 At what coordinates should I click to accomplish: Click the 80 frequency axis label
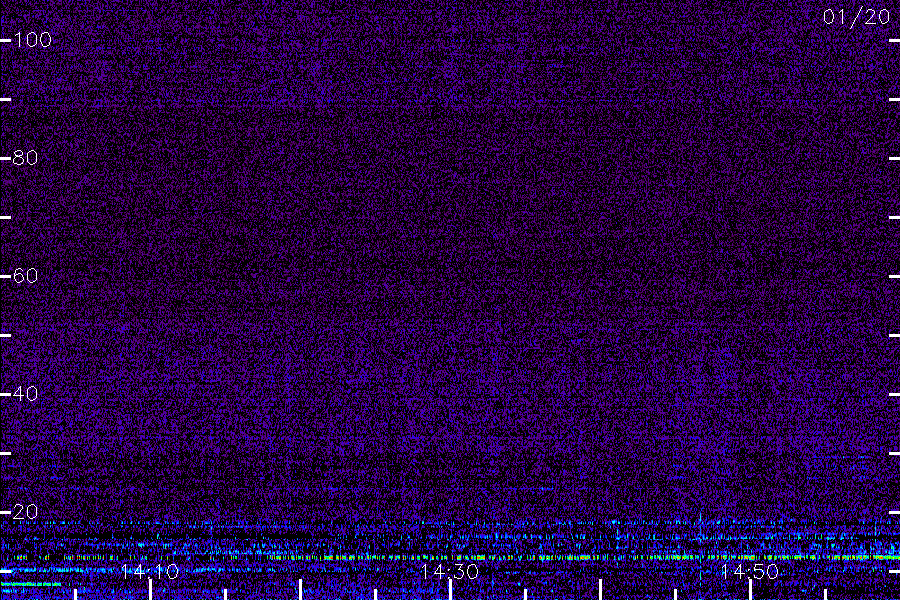25,158
